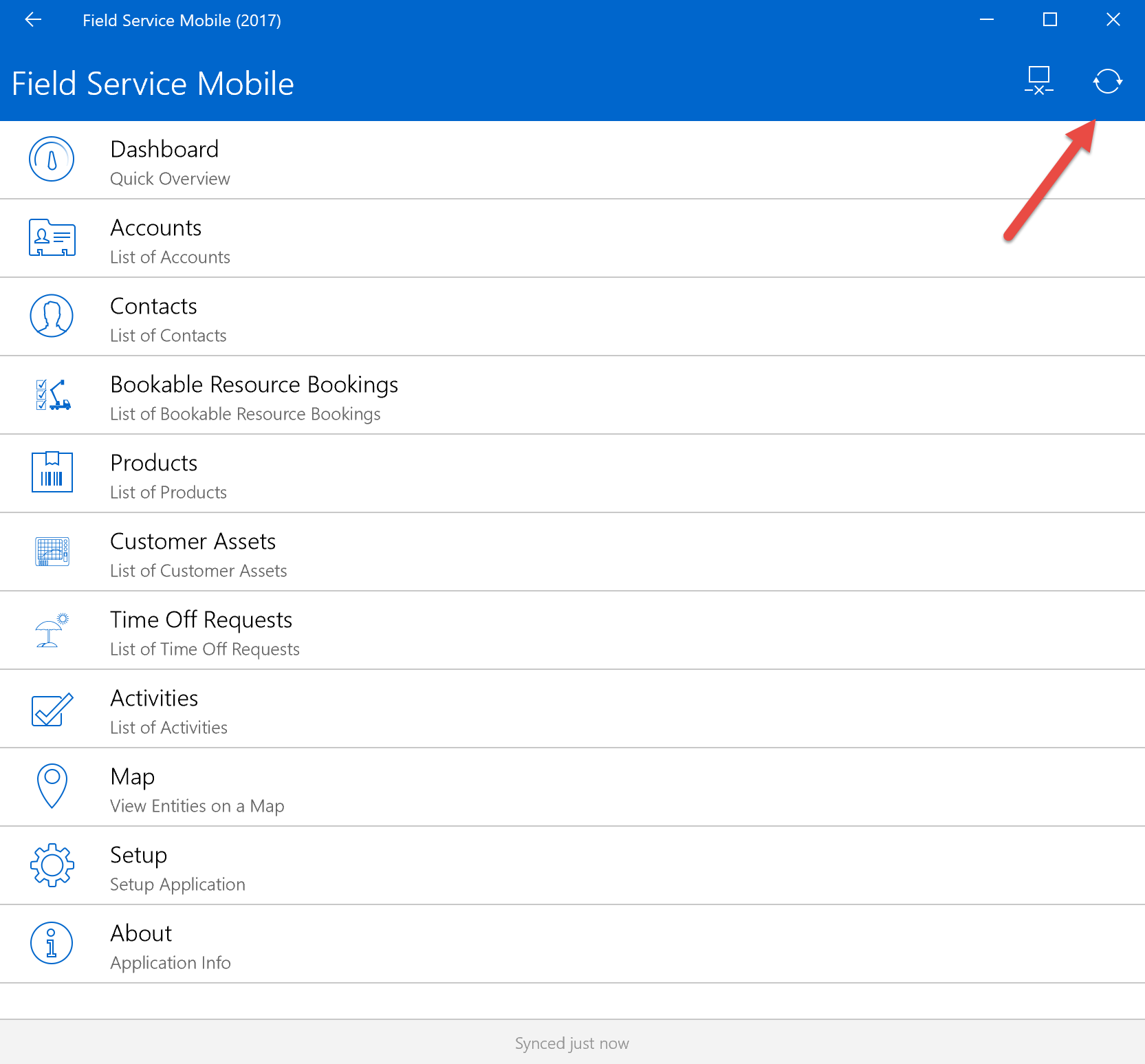1145x1064 pixels.
Task: Minimize the Field Service Mobile window
Action: point(987,20)
